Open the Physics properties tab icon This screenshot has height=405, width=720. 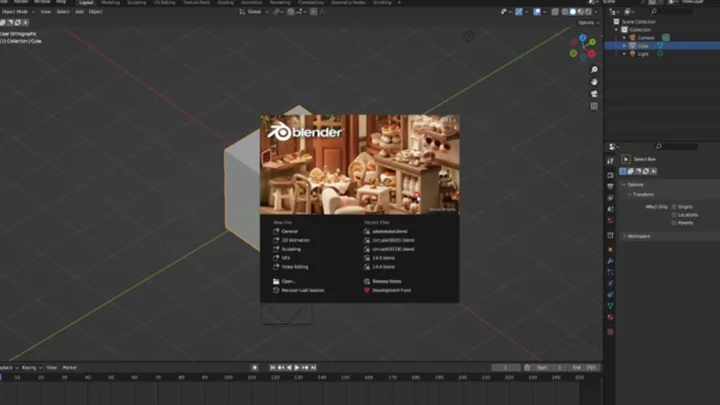610,283
